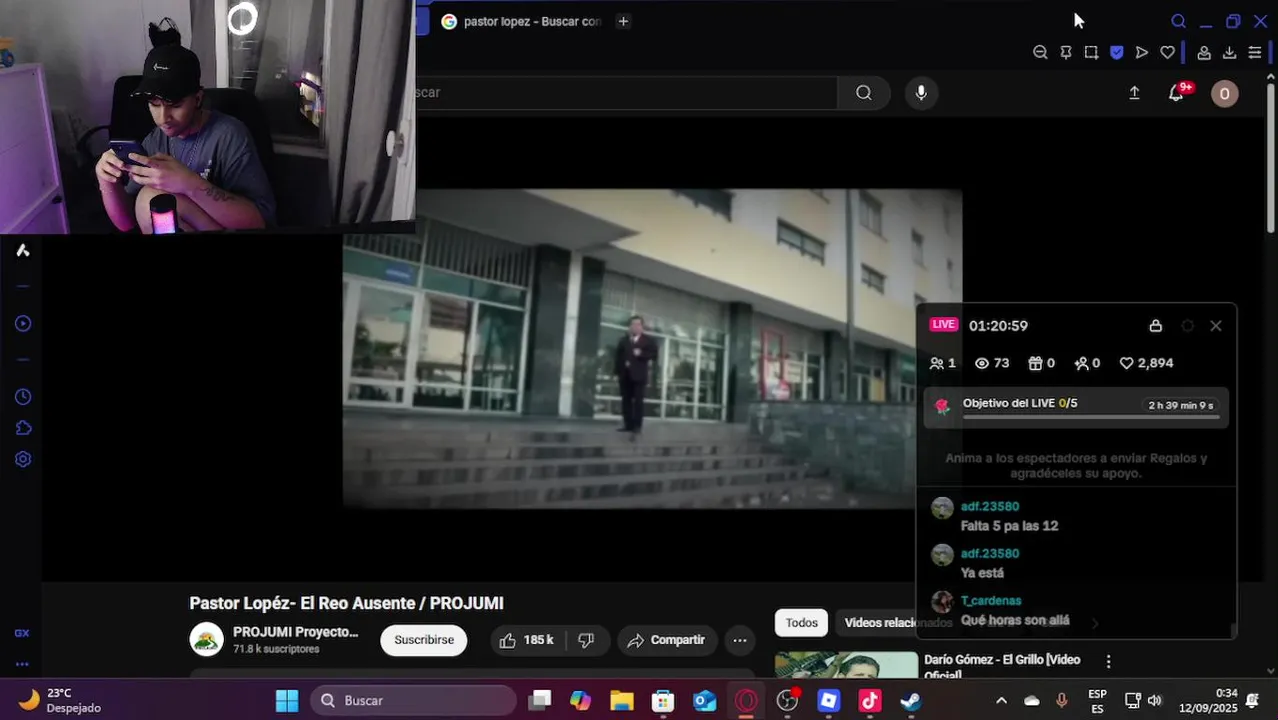Open the Windows Start button
The height and width of the screenshot is (720, 1278).
coord(287,700)
